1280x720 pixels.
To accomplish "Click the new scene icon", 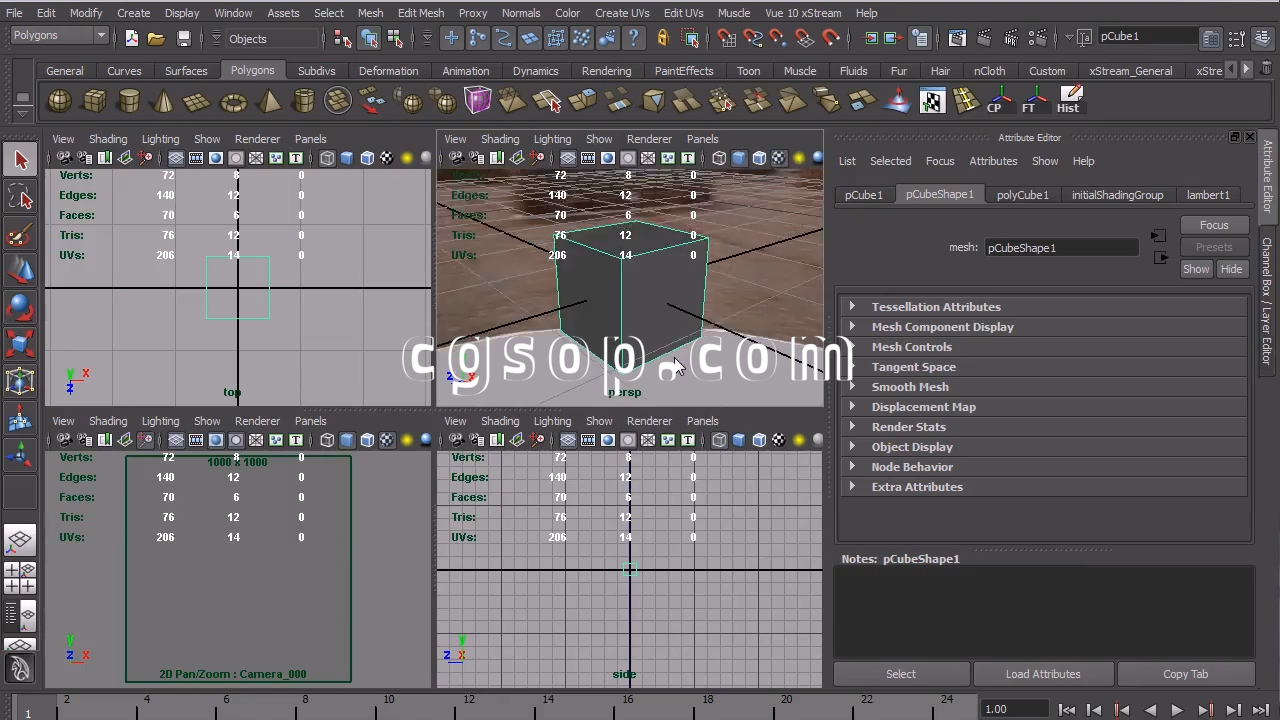I will pos(132,38).
